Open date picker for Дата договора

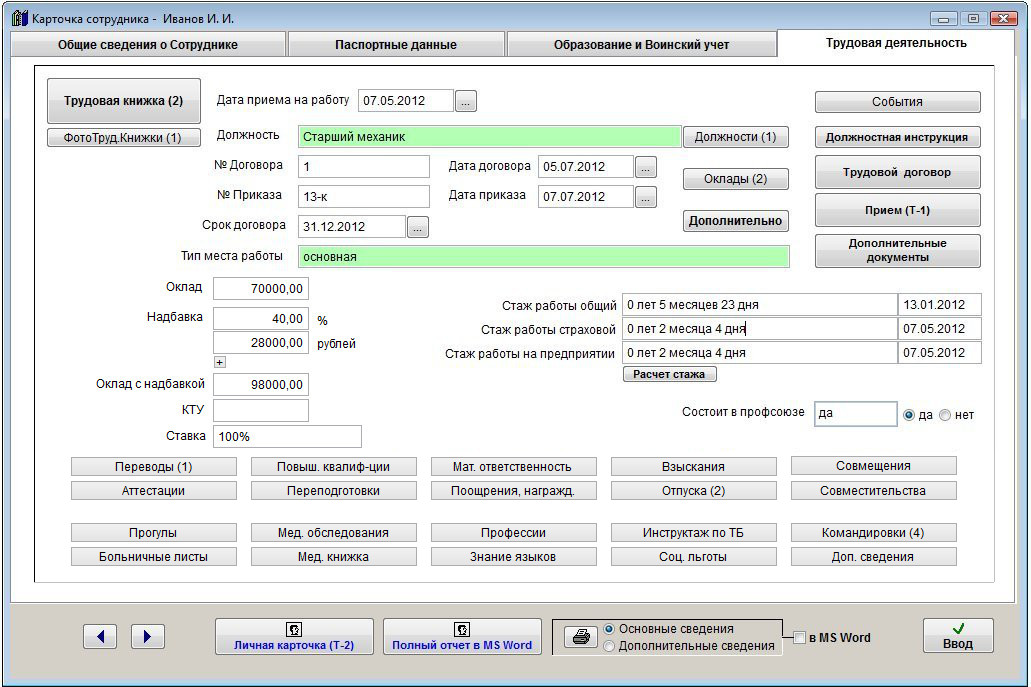click(647, 167)
